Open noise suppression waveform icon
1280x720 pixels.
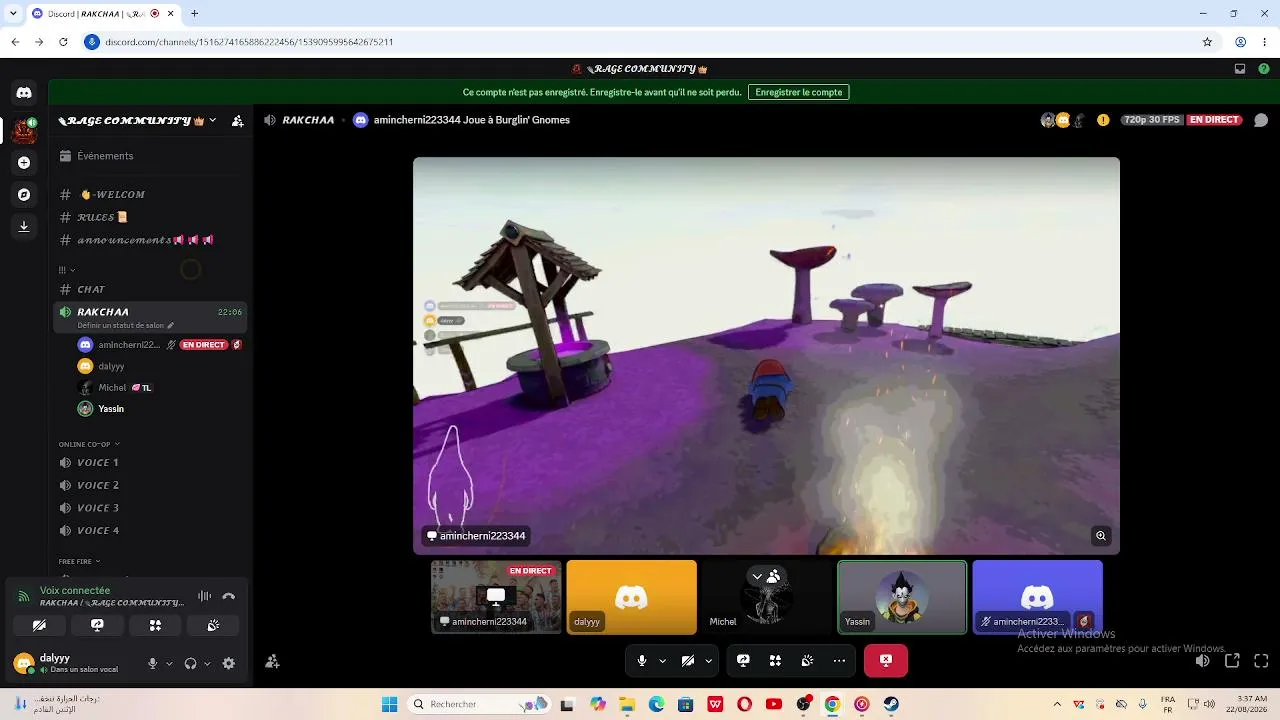click(204, 596)
